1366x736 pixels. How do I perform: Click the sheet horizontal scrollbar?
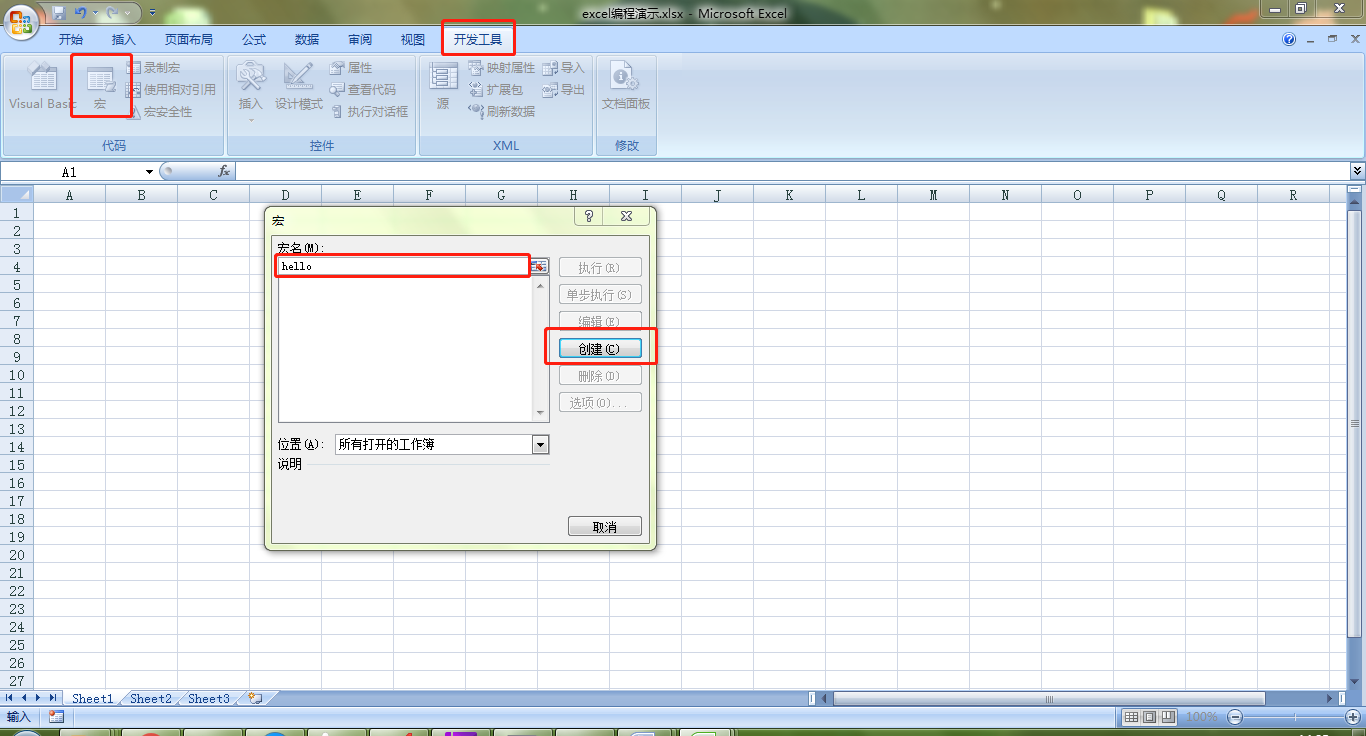point(1050,699)
